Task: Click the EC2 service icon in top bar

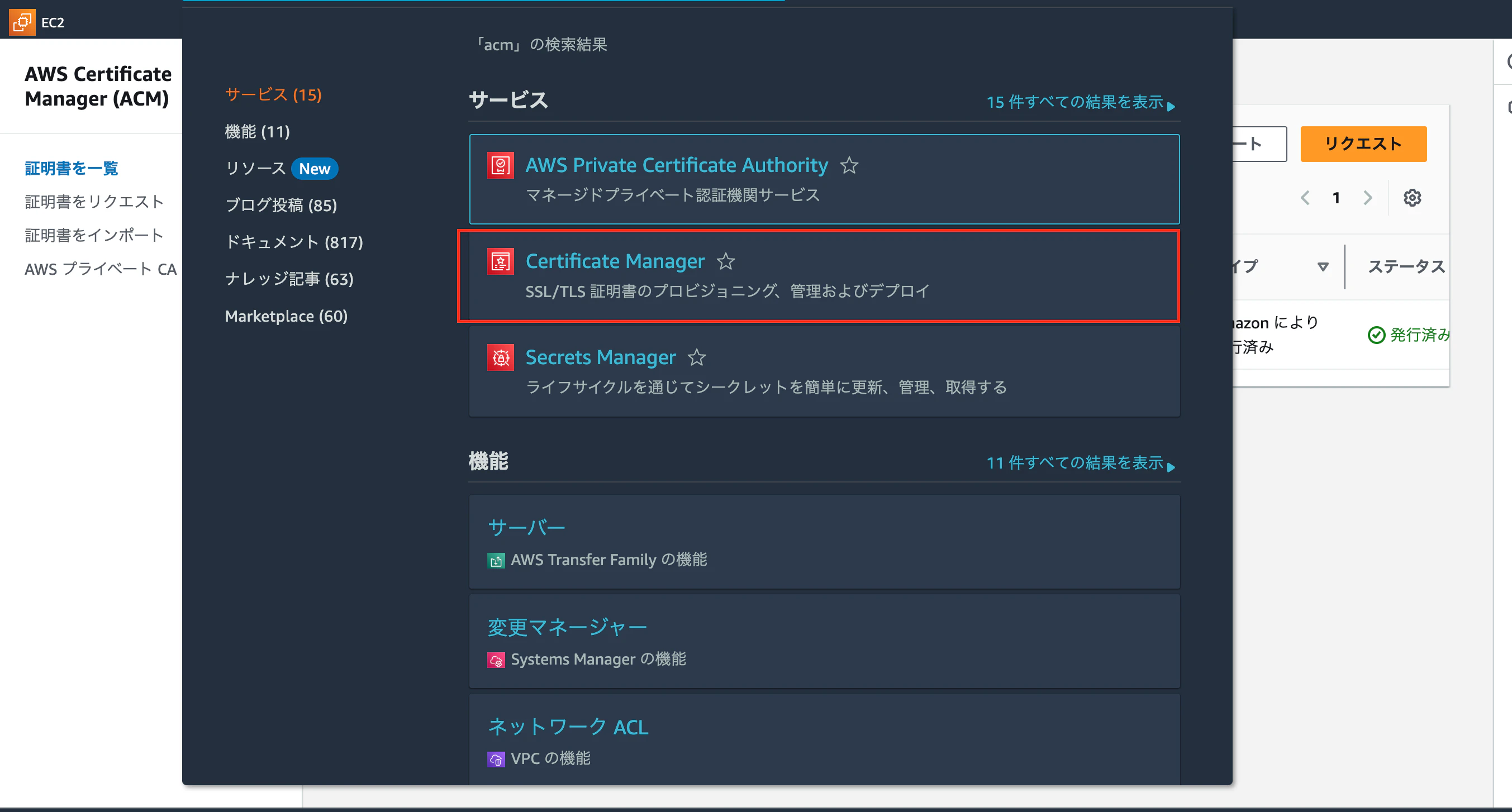Action: coord(22,22)
